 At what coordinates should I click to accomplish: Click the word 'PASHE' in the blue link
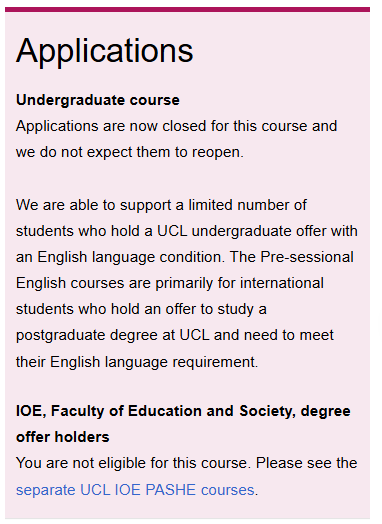tap(171, 490)
